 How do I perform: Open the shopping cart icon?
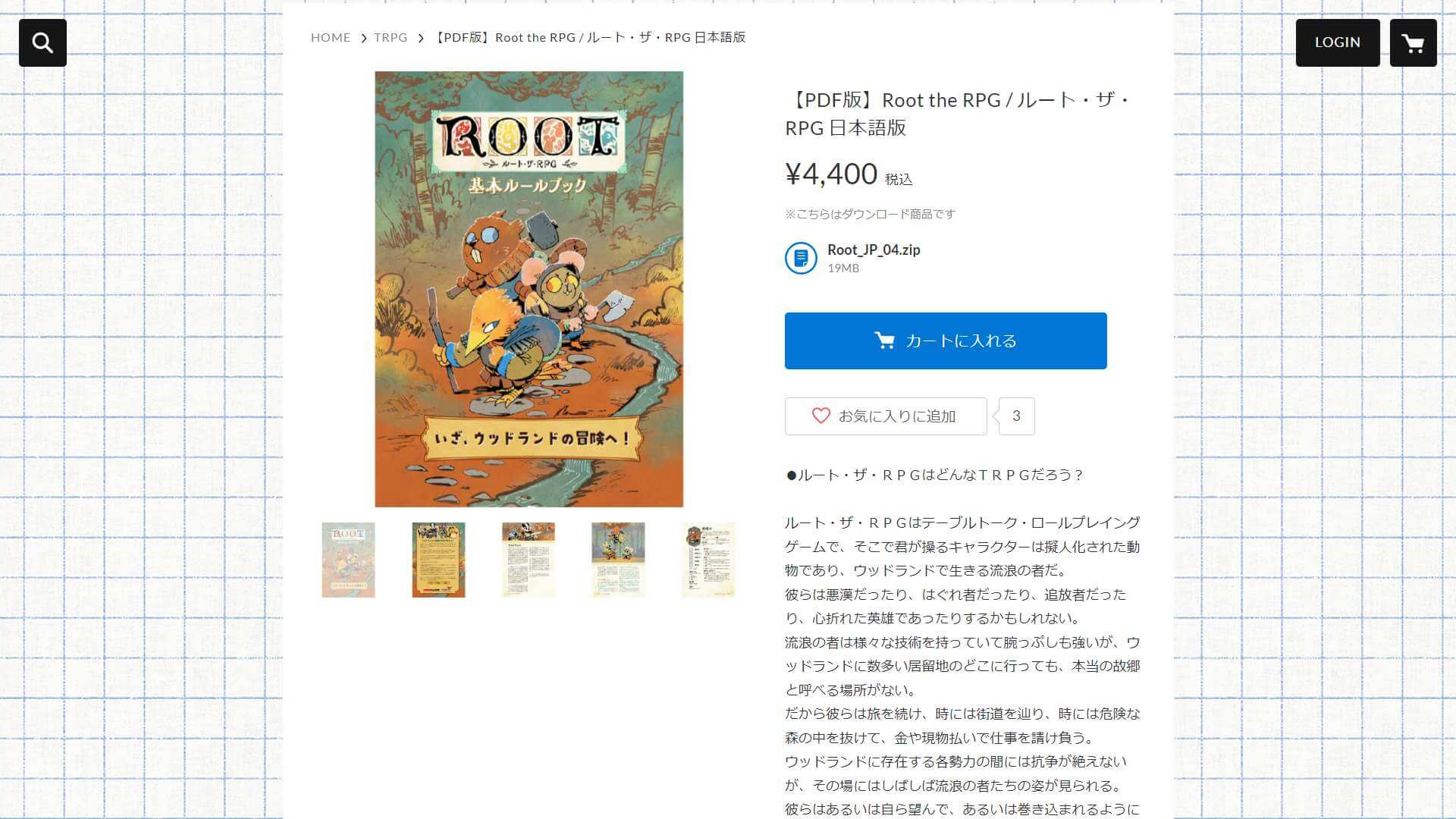pyautogui.click(x=1413, y=42)
